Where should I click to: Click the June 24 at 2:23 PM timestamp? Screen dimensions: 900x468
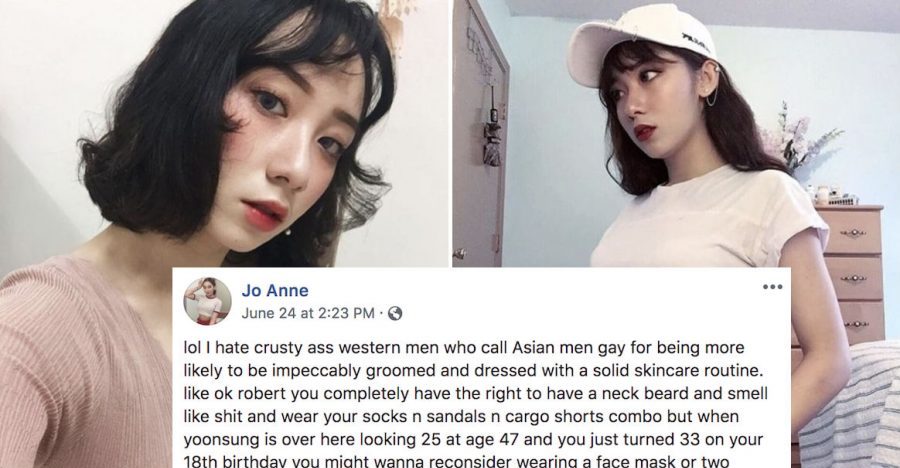(308, 314)
